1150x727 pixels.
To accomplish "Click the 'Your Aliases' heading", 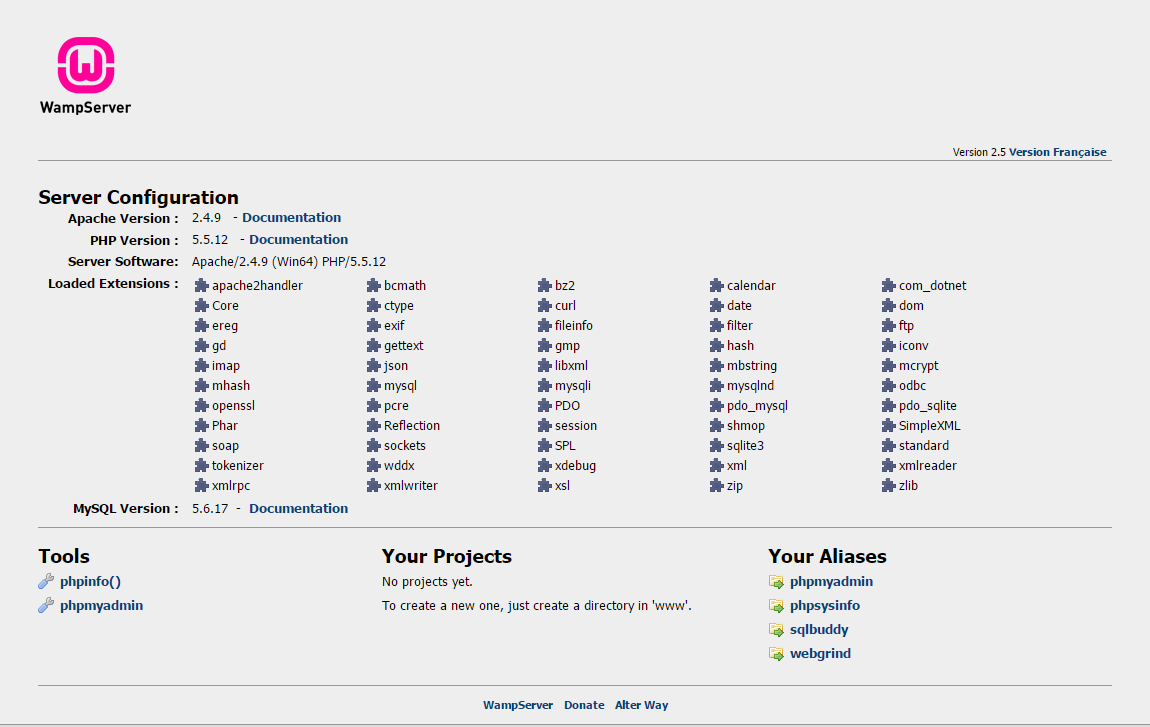I will [827, 556].
